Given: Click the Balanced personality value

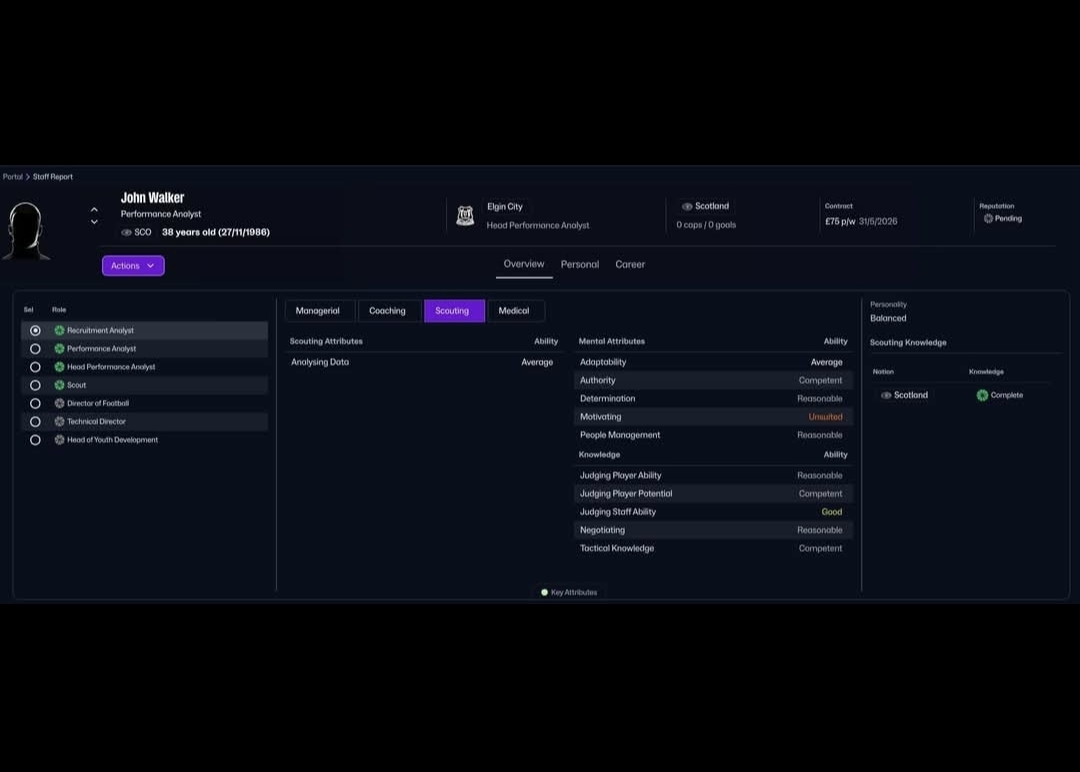Looking at the screenshot, I should coord(888,318).
